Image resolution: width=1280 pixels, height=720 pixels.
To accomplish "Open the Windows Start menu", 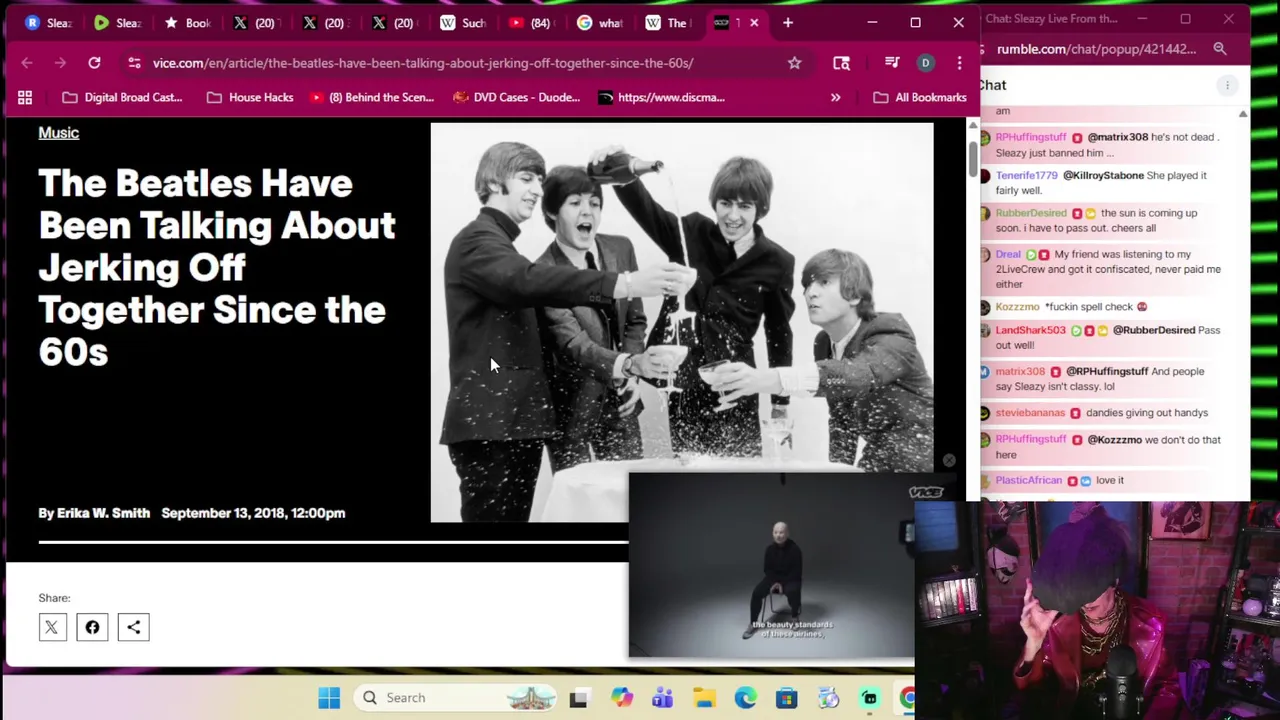I will (329, 698).
